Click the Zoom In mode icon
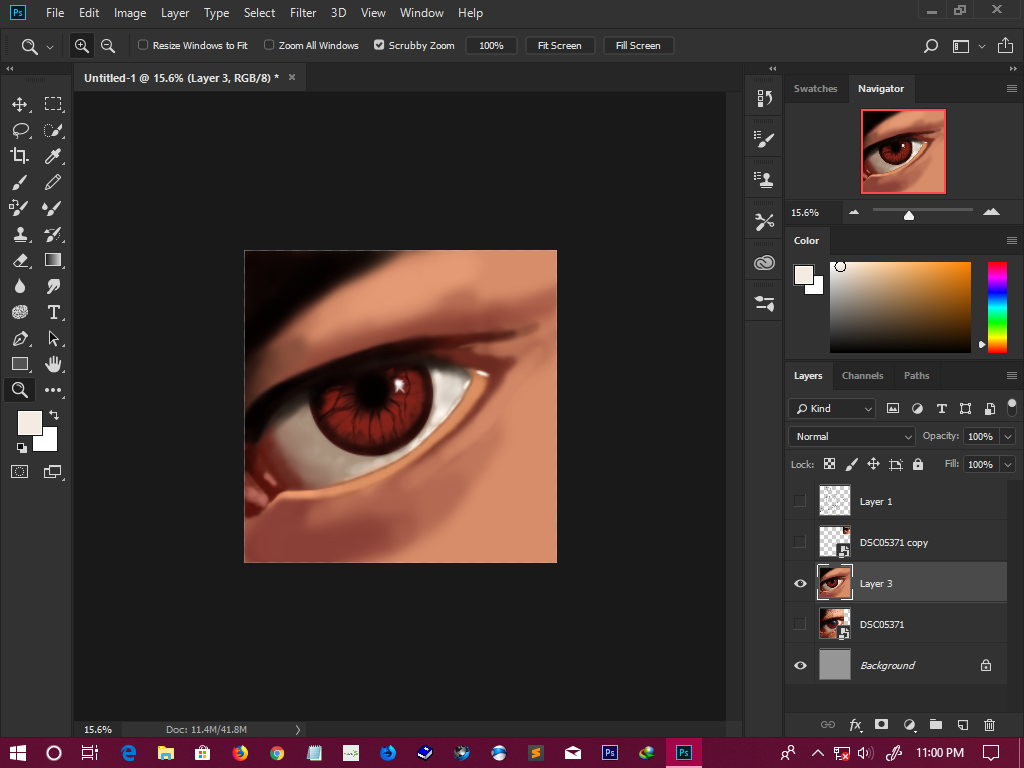 82,46
